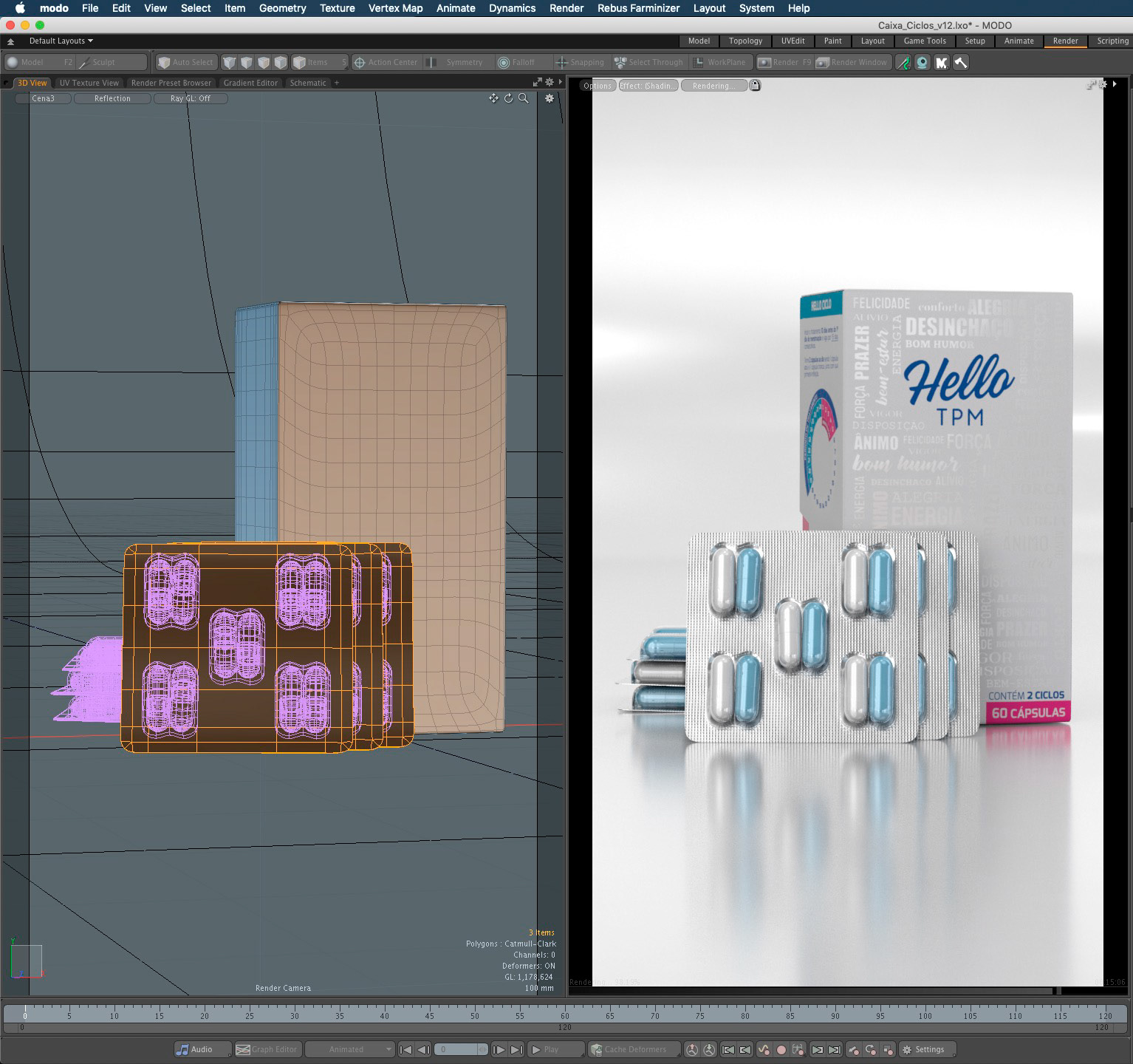Switch to Materials selection mode cube icon
Image resolution: width=1133 pixels, height=1064 pixels.
click(x=281, y=63)
